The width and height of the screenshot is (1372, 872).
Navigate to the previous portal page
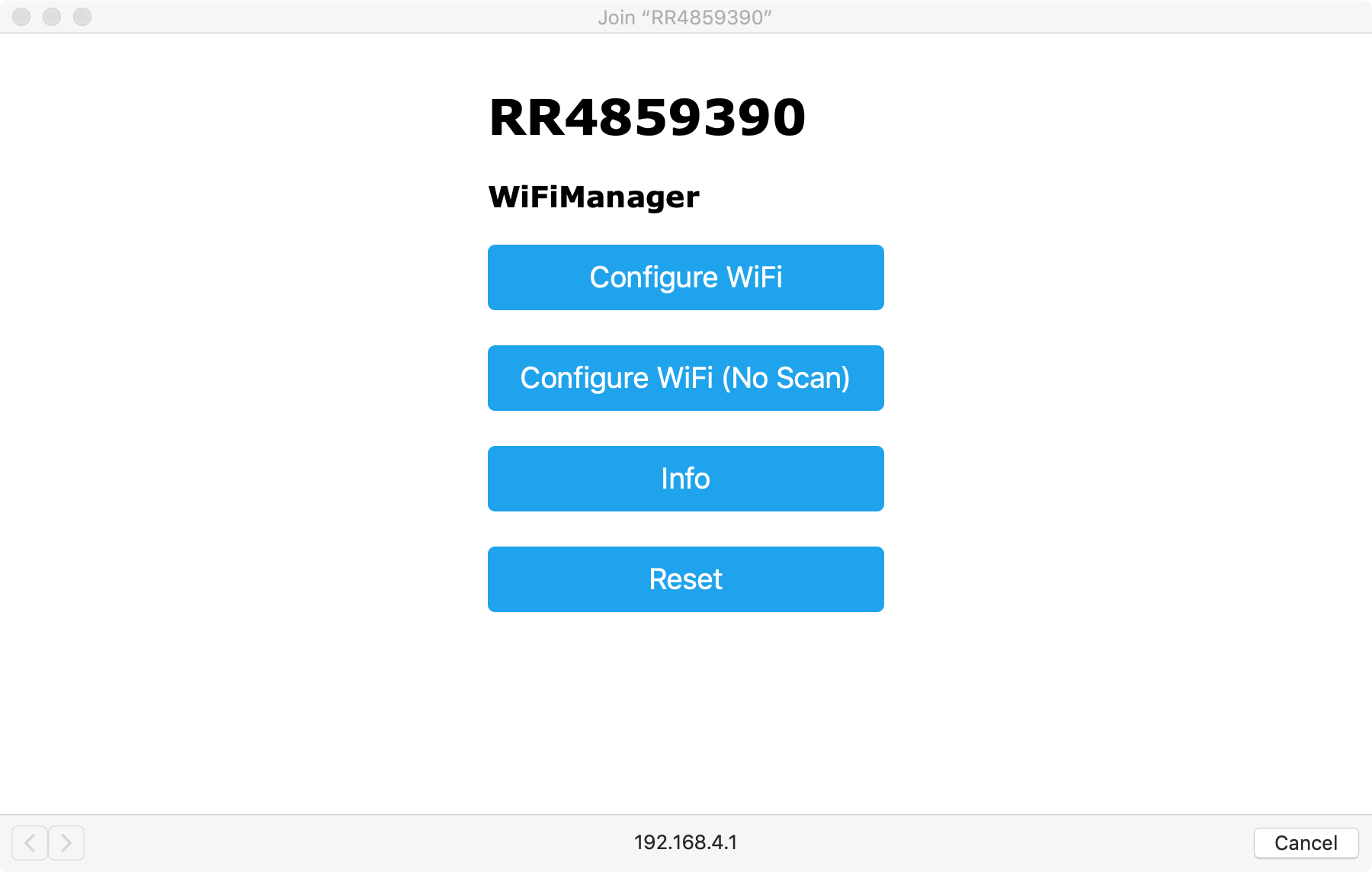click(x=30, y=842)
